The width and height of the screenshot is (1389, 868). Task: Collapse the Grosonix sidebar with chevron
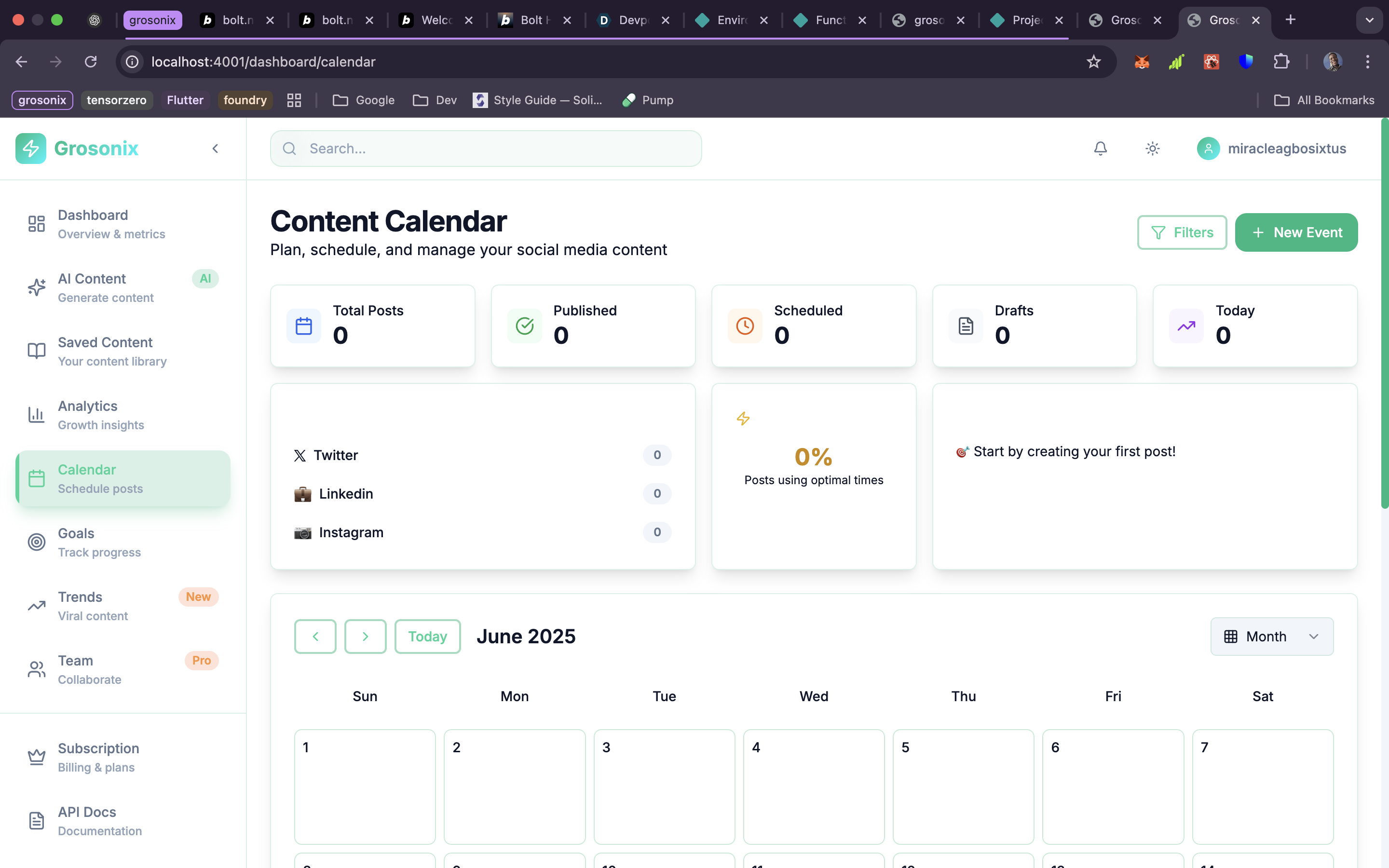pos(215,149)
